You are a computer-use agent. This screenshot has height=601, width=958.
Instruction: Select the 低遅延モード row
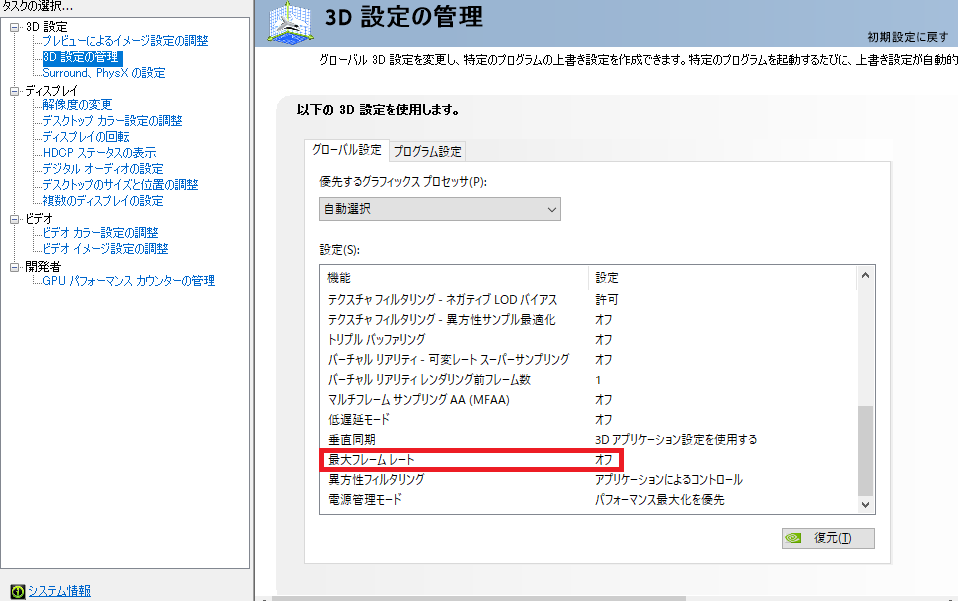(588, 420)
